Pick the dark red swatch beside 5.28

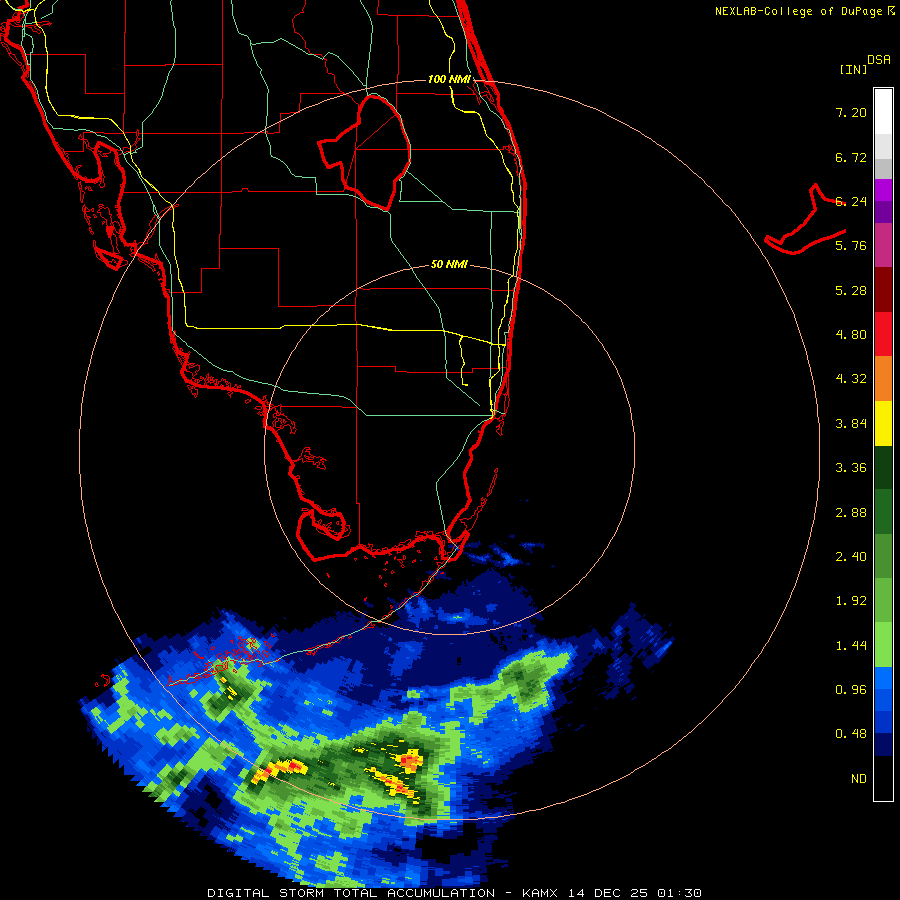(x=883, y=290)
